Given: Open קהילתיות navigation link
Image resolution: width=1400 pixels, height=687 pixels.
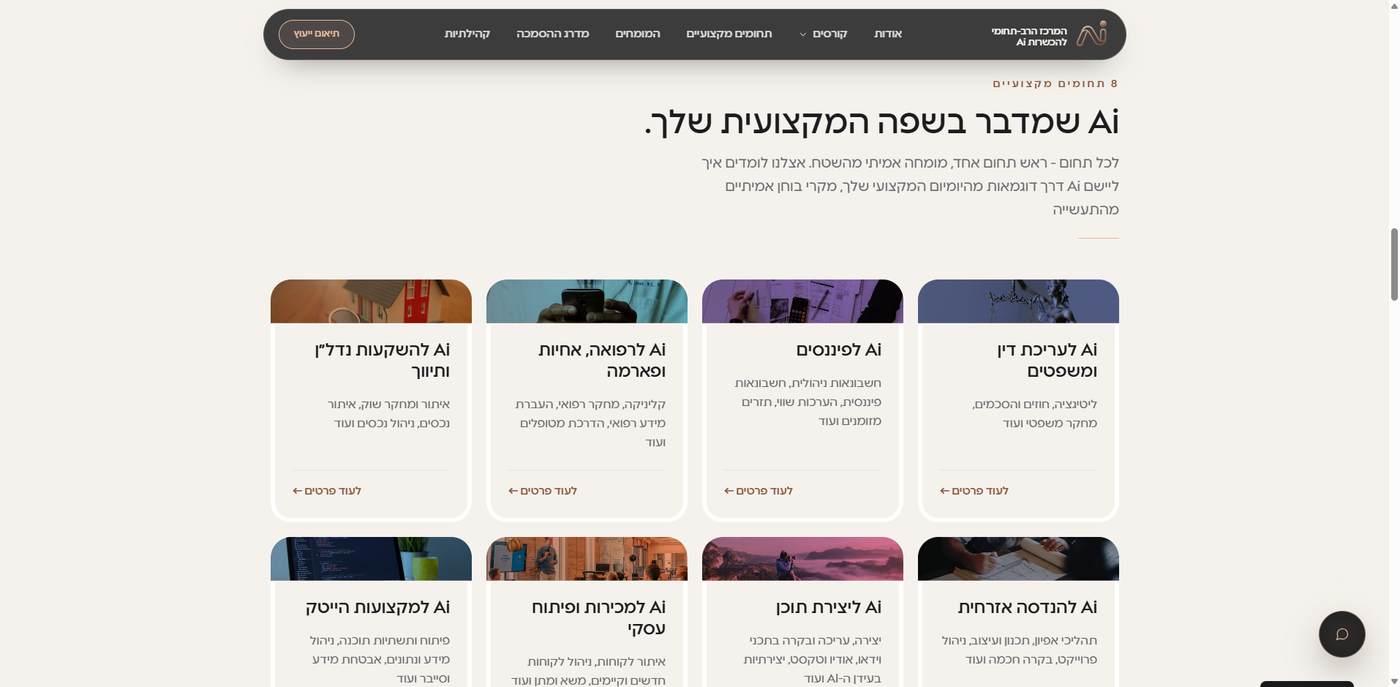Looking at the screenshot, I should [467, 34].
